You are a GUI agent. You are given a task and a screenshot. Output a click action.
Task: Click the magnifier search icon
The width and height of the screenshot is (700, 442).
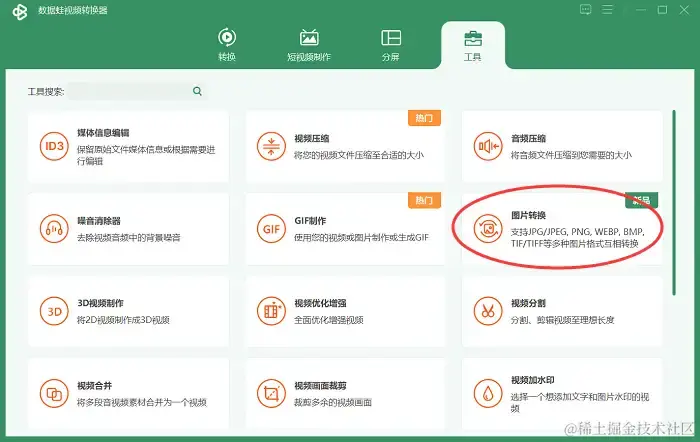click(x=197, y=92)
